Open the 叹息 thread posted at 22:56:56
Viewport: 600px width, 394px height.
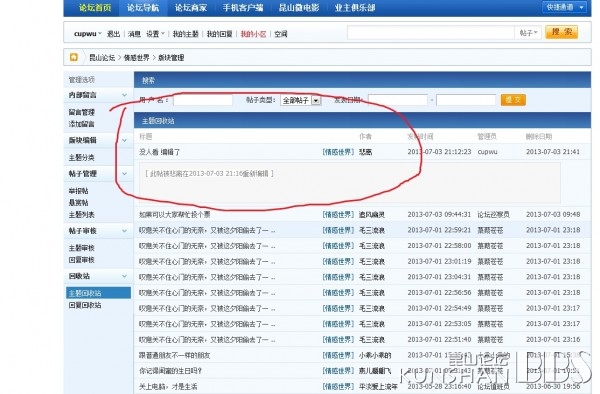pos(207,293)
